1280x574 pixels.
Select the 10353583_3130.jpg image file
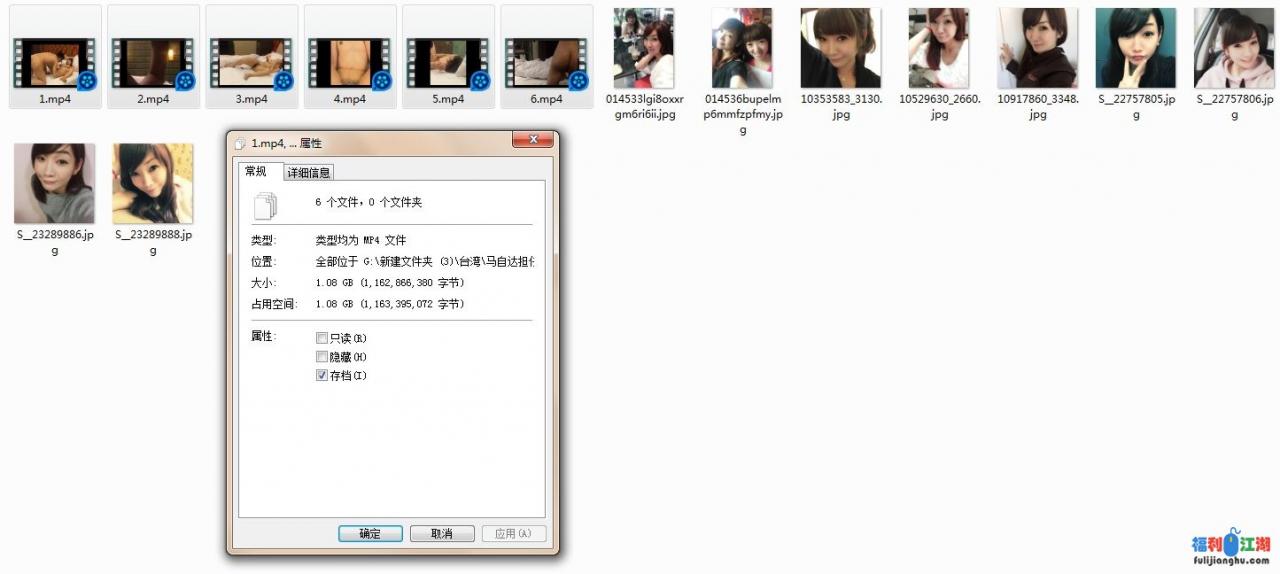840,50
